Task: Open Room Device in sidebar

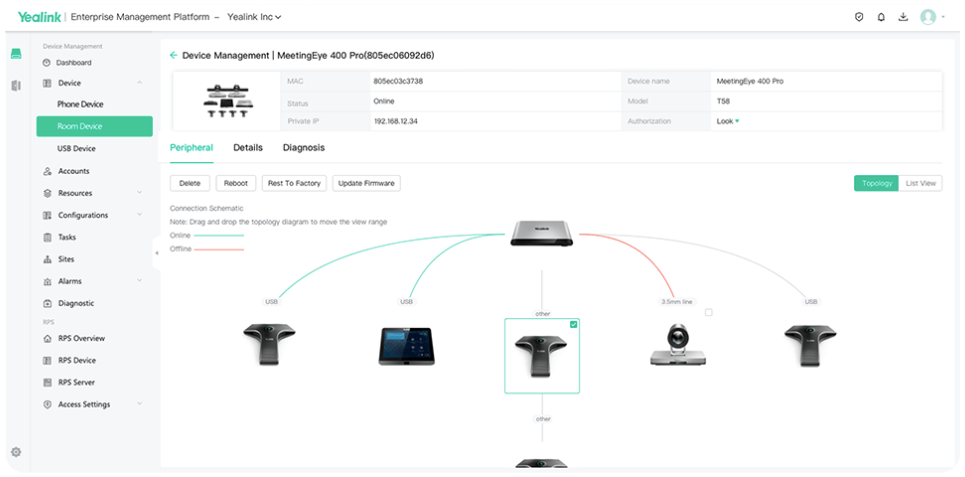Action: (x=94, y=126)
